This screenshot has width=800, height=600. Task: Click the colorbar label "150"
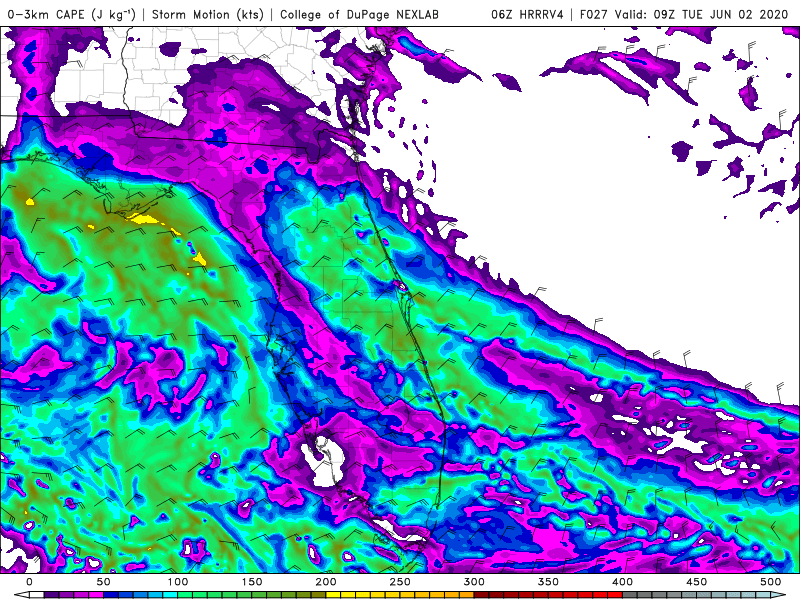click(252, 582)
